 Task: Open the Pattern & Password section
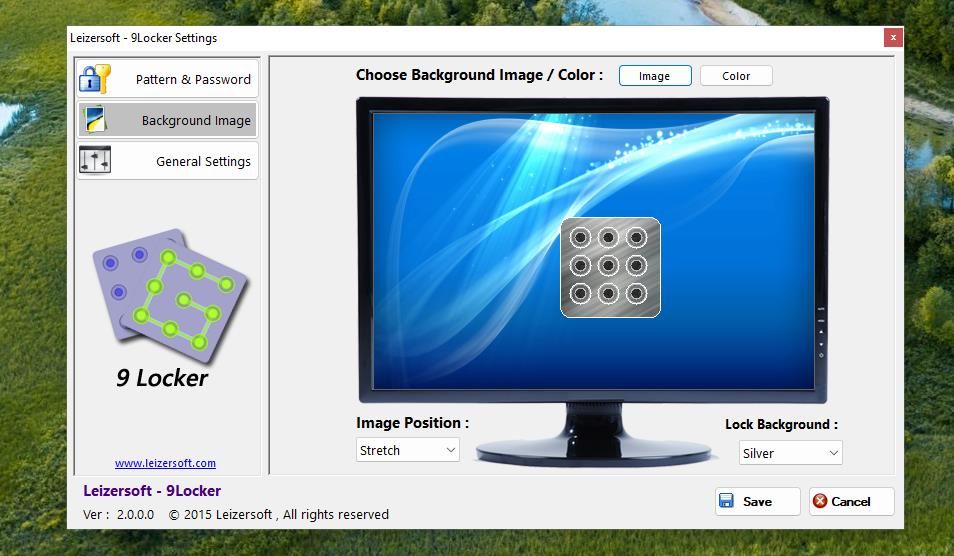[x=167, y=79]
